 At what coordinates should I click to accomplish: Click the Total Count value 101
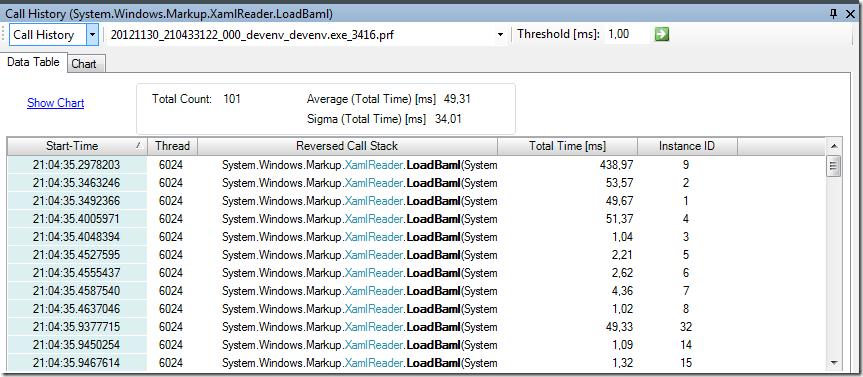(232, 100)
